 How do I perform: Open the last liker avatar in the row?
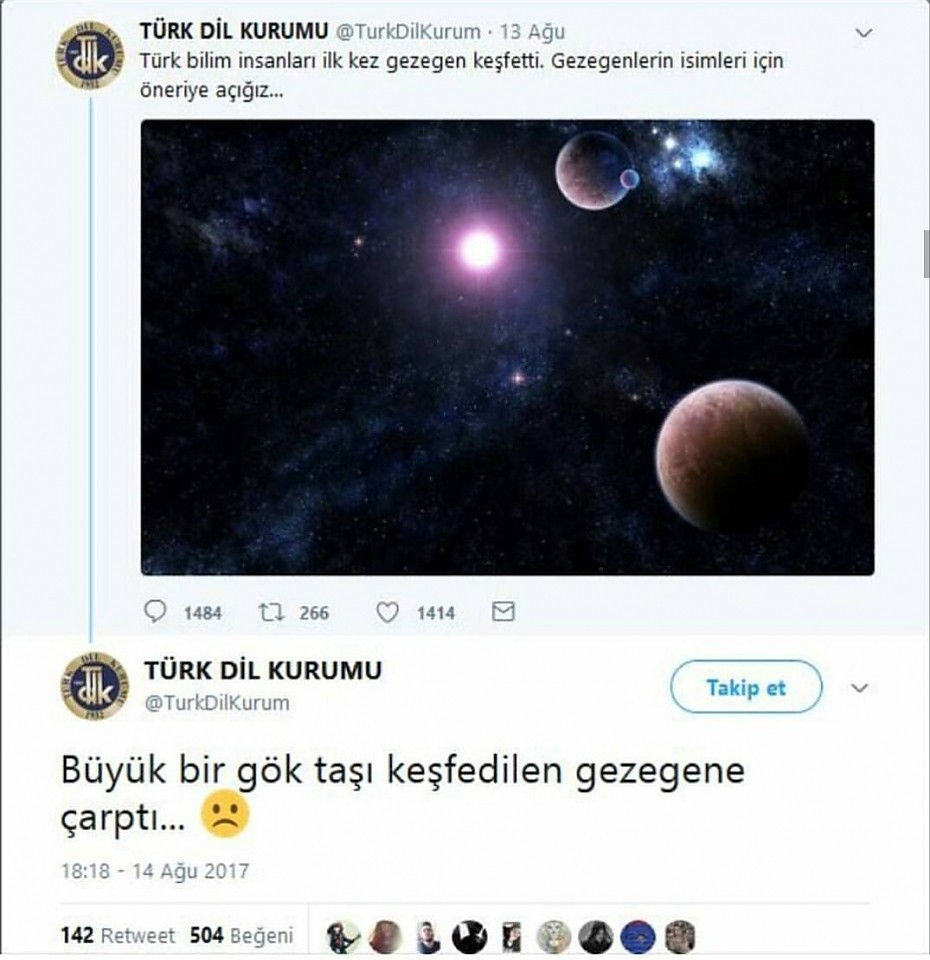(680, 937)
